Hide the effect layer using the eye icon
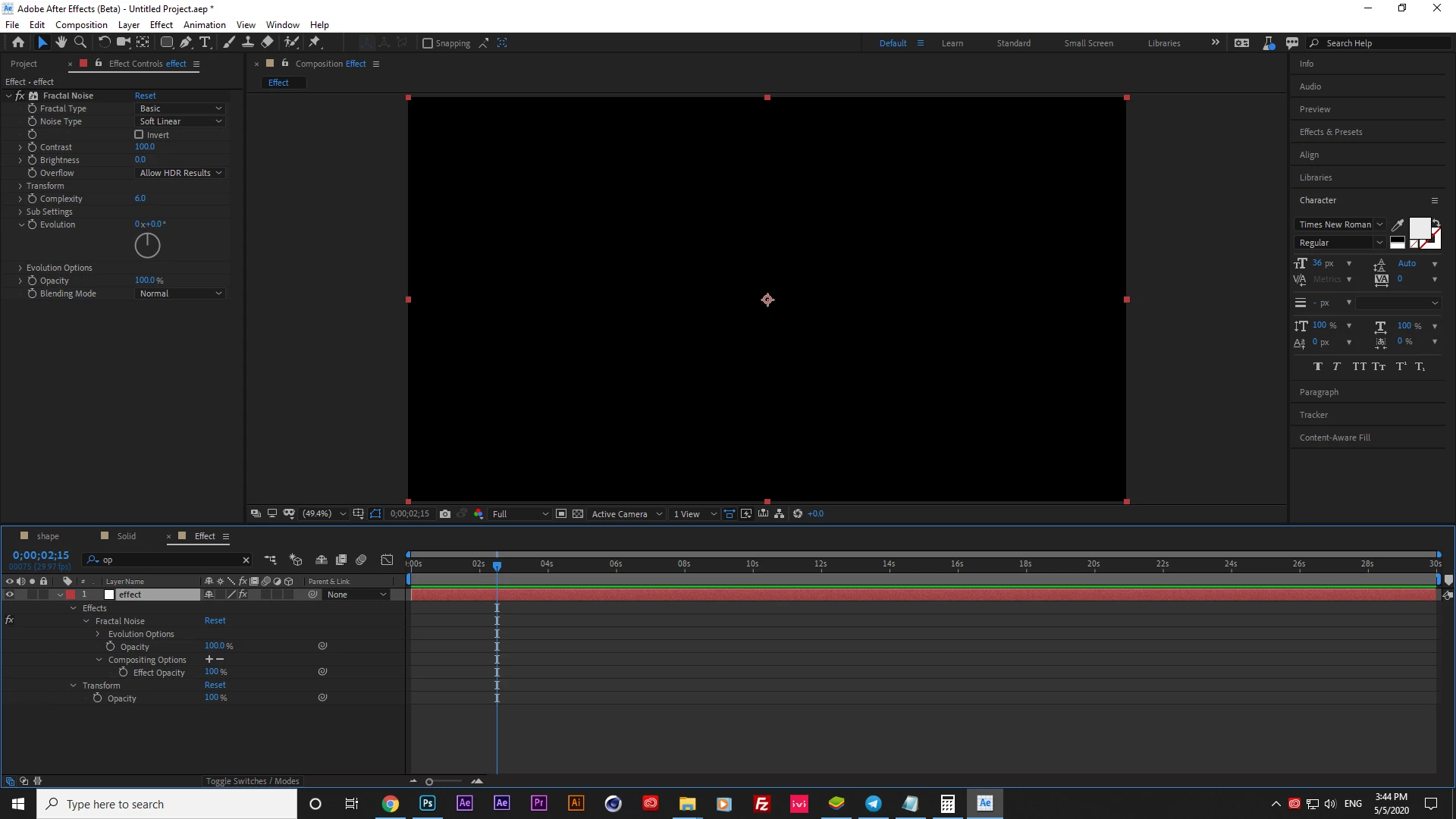 click(x=10, y=595)
